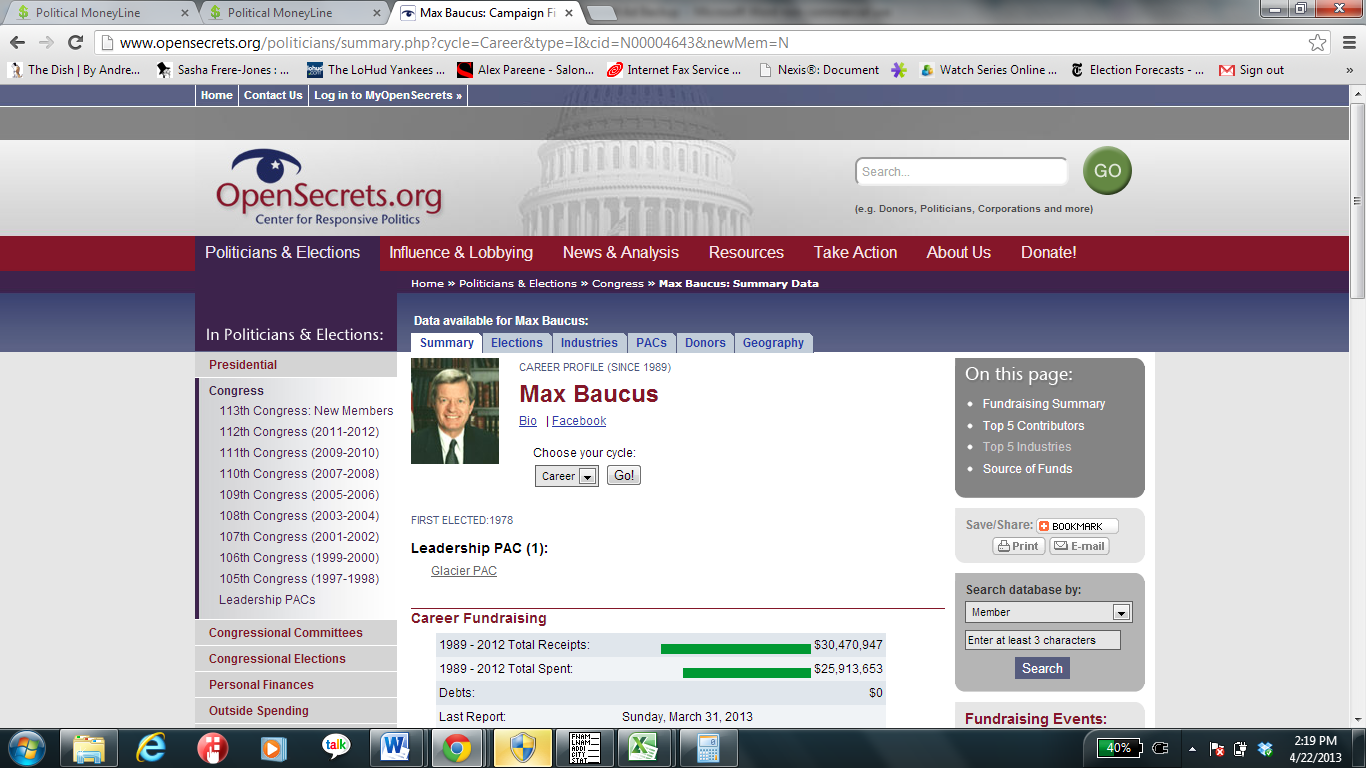Open Resources nav menu
Viewport: 1366px width, 768px height.
[746, 253]
